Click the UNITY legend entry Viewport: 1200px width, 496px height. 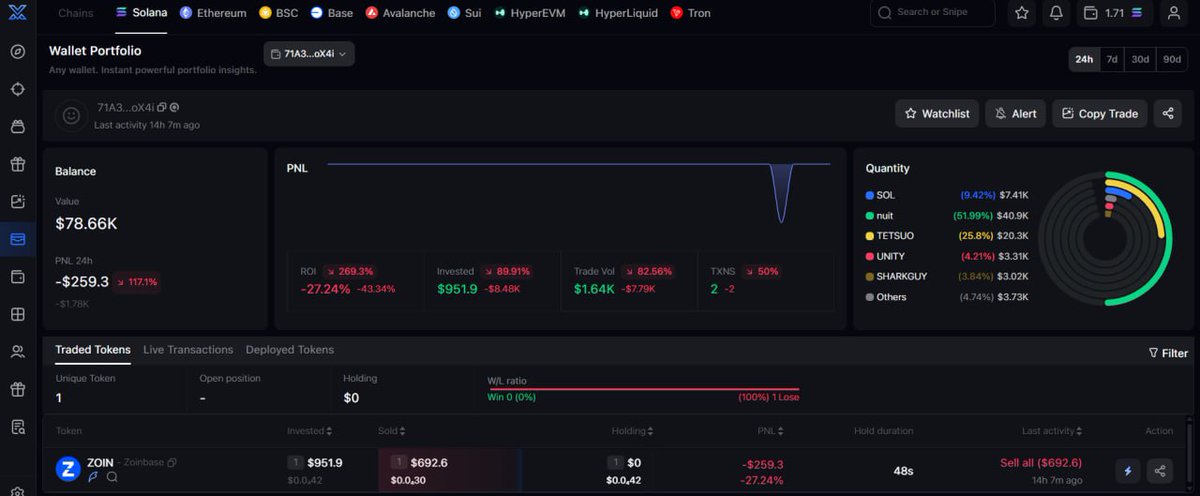(947, 256)
